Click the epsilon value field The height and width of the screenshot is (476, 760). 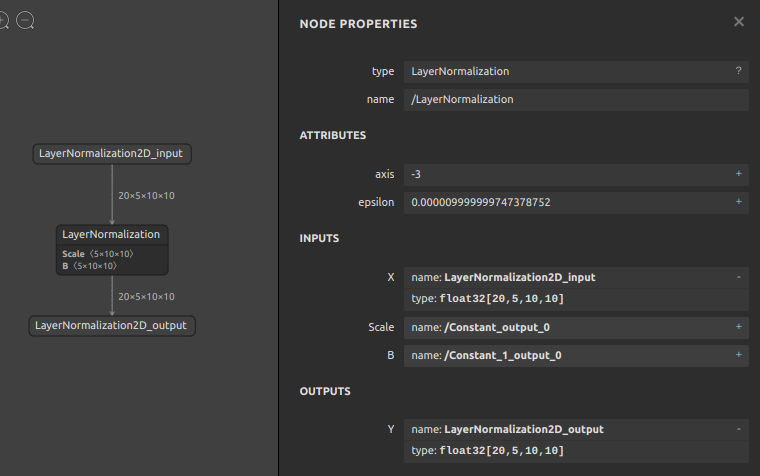pyautogui.click(x=565, y=202)
